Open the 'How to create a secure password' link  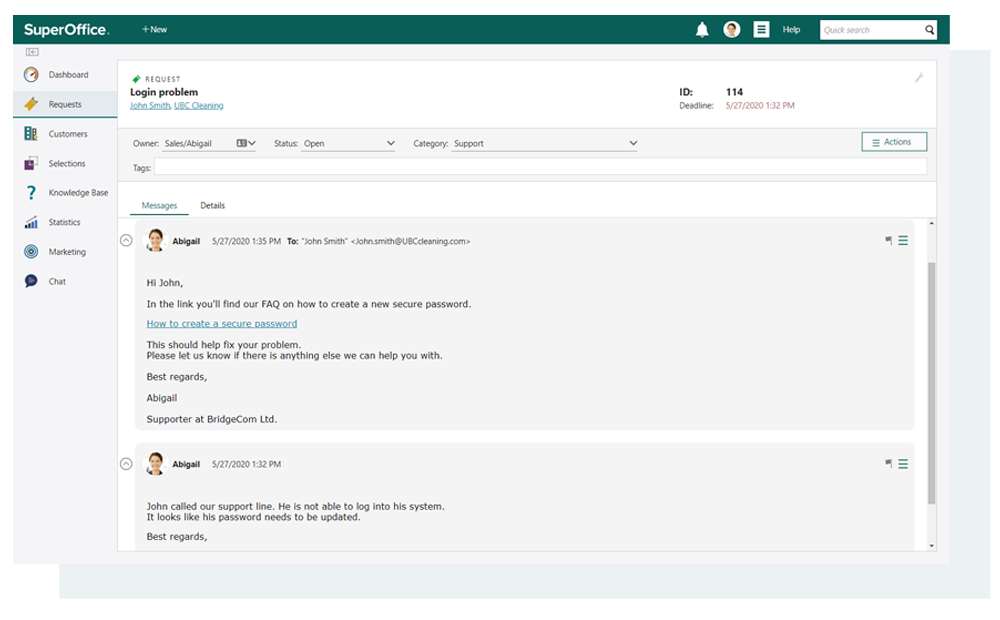[x=222, y=323]
